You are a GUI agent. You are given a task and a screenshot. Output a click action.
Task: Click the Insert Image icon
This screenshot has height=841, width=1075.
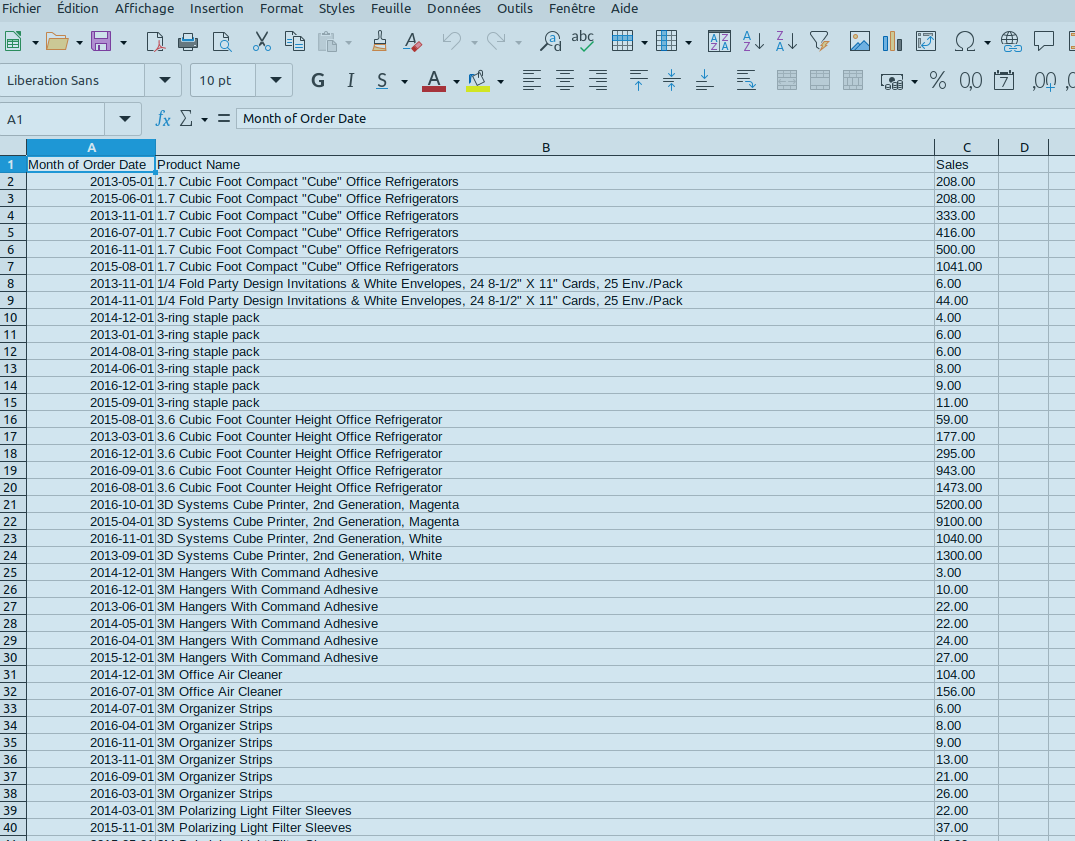pos(859,42)
